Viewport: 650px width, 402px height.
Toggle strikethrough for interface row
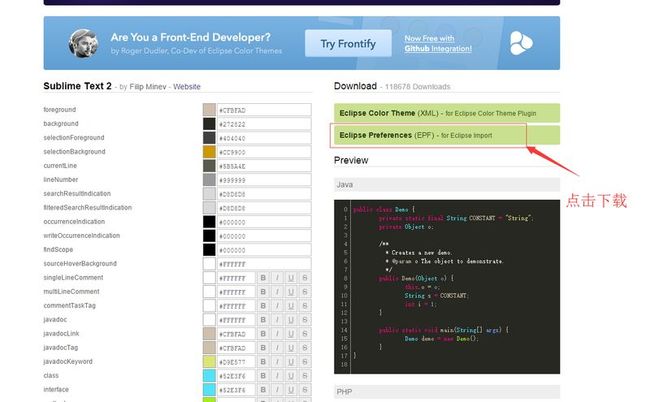click(305, 390)
